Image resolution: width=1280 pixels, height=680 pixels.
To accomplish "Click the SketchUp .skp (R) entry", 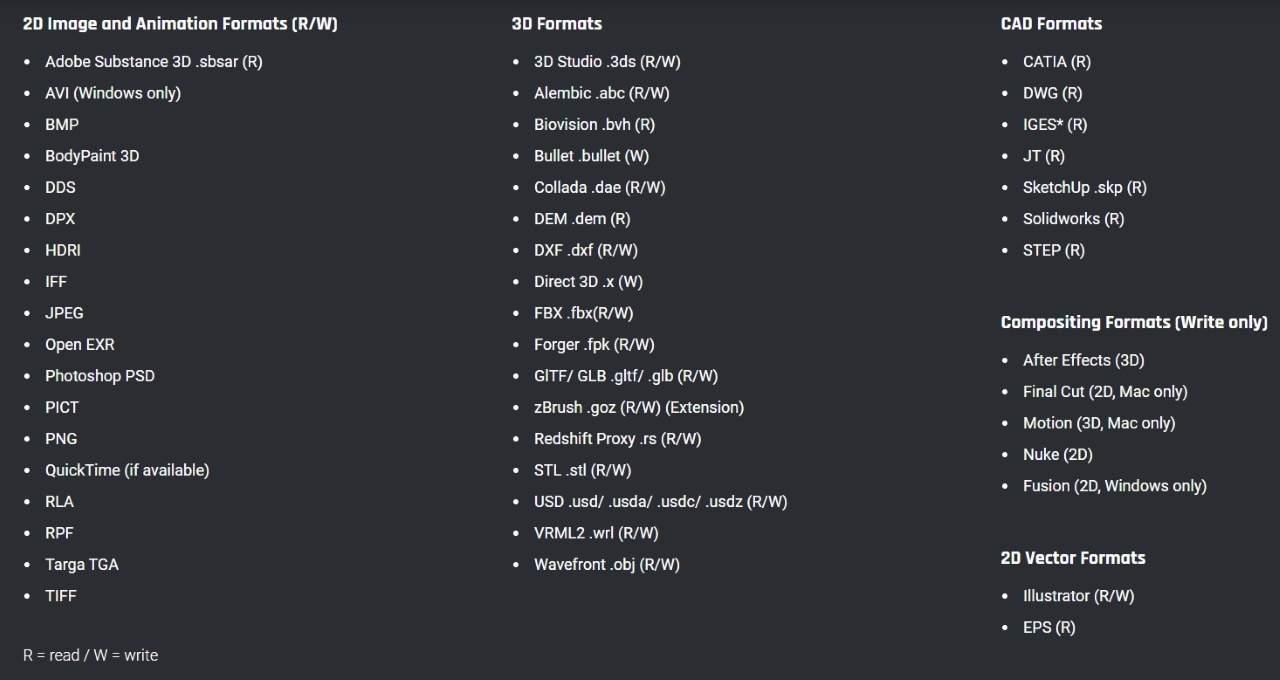I will click(1084, 187).
